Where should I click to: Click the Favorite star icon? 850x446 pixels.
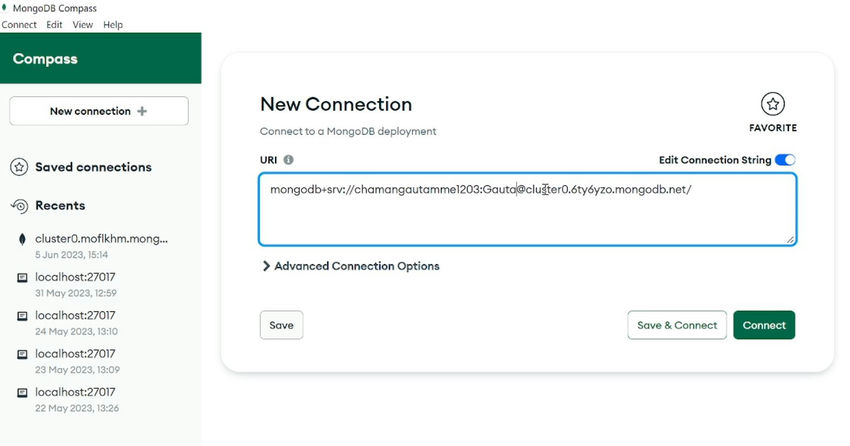pos(772,104)
